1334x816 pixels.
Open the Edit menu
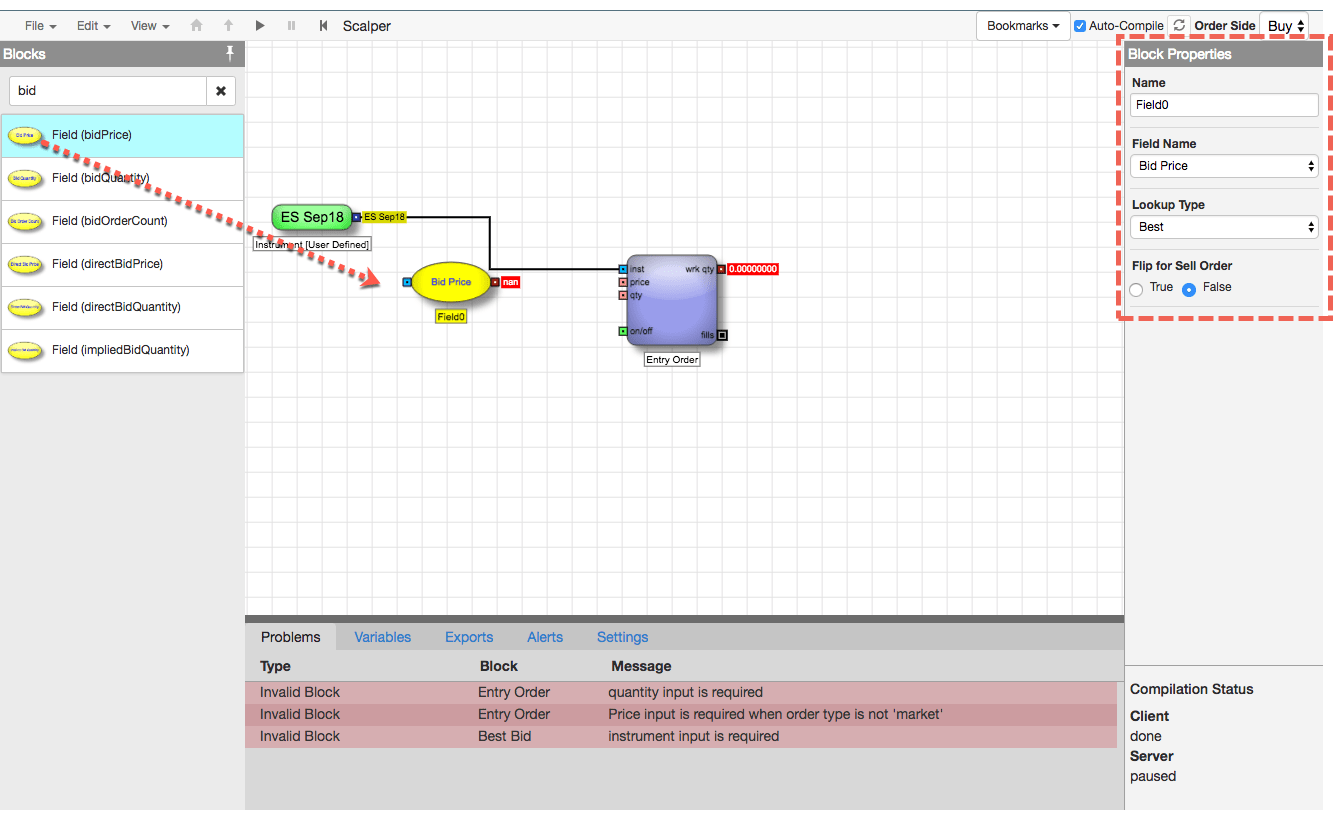pos(93,26)
